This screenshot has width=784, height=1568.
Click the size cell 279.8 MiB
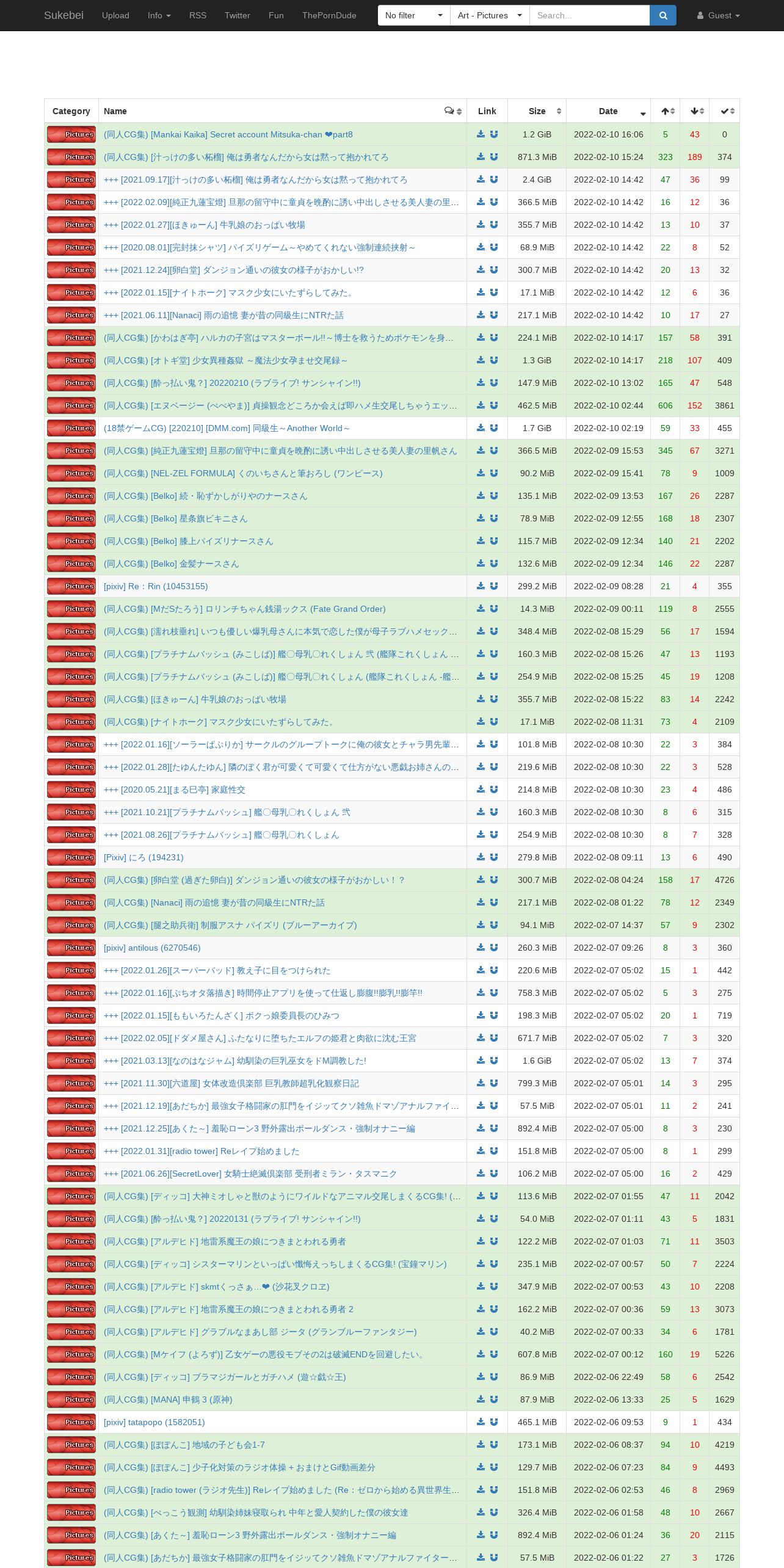pos(537,857)
